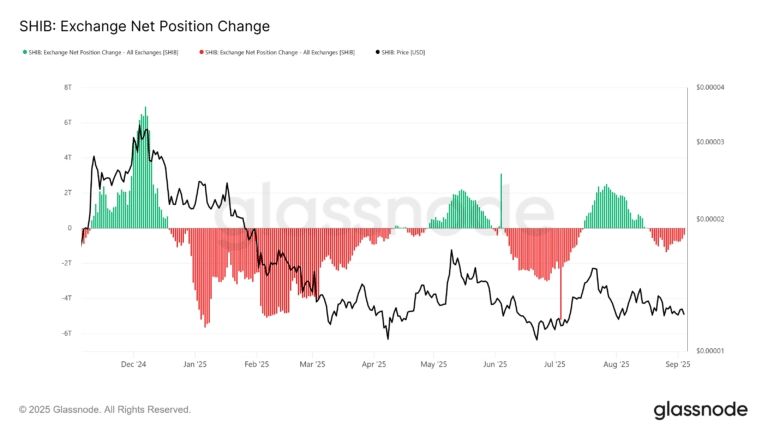Viewport: 768px width, 432px height.
Task: Click the 2025 Glassnode copyright text
Action: (105, 409)
